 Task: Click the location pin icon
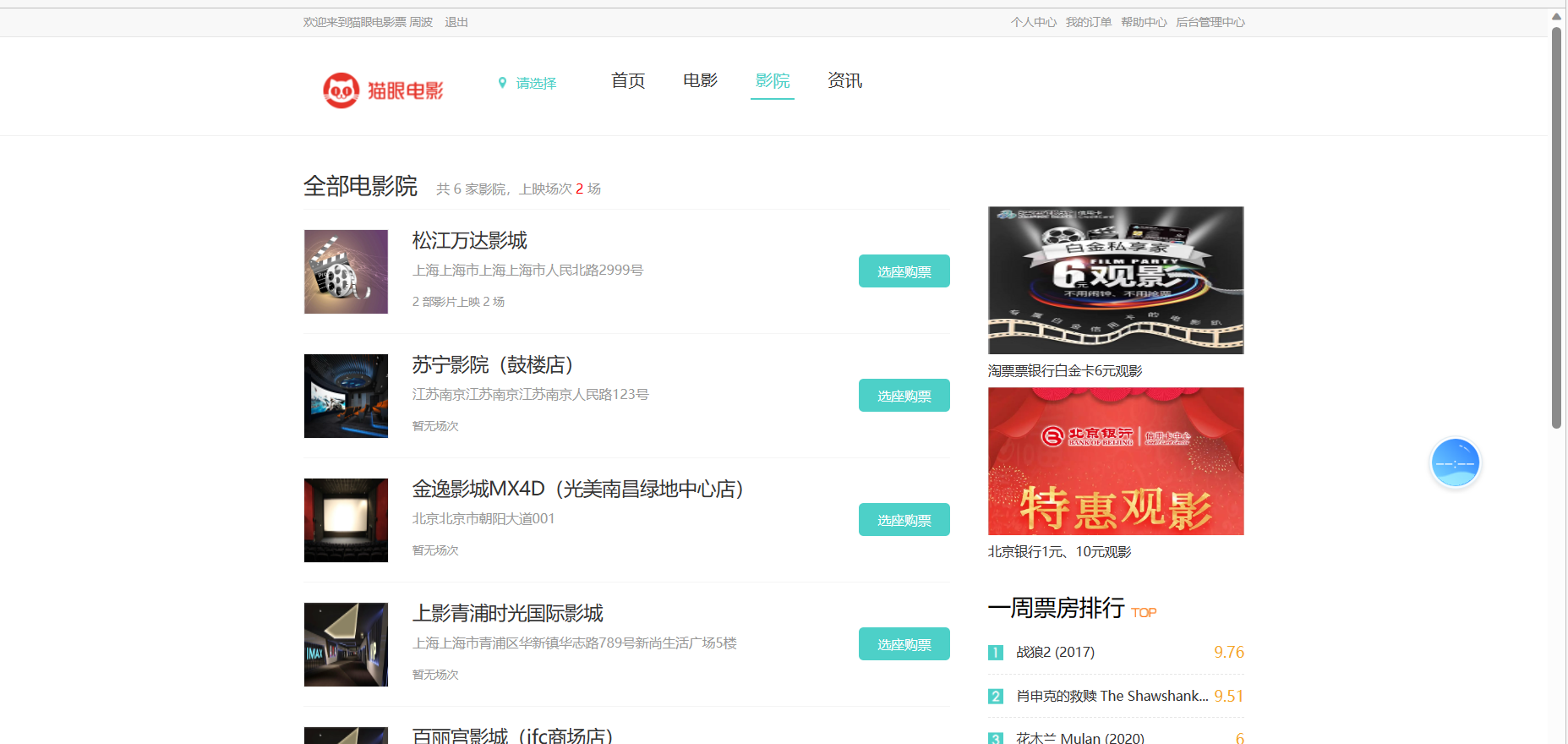point(502,83)
